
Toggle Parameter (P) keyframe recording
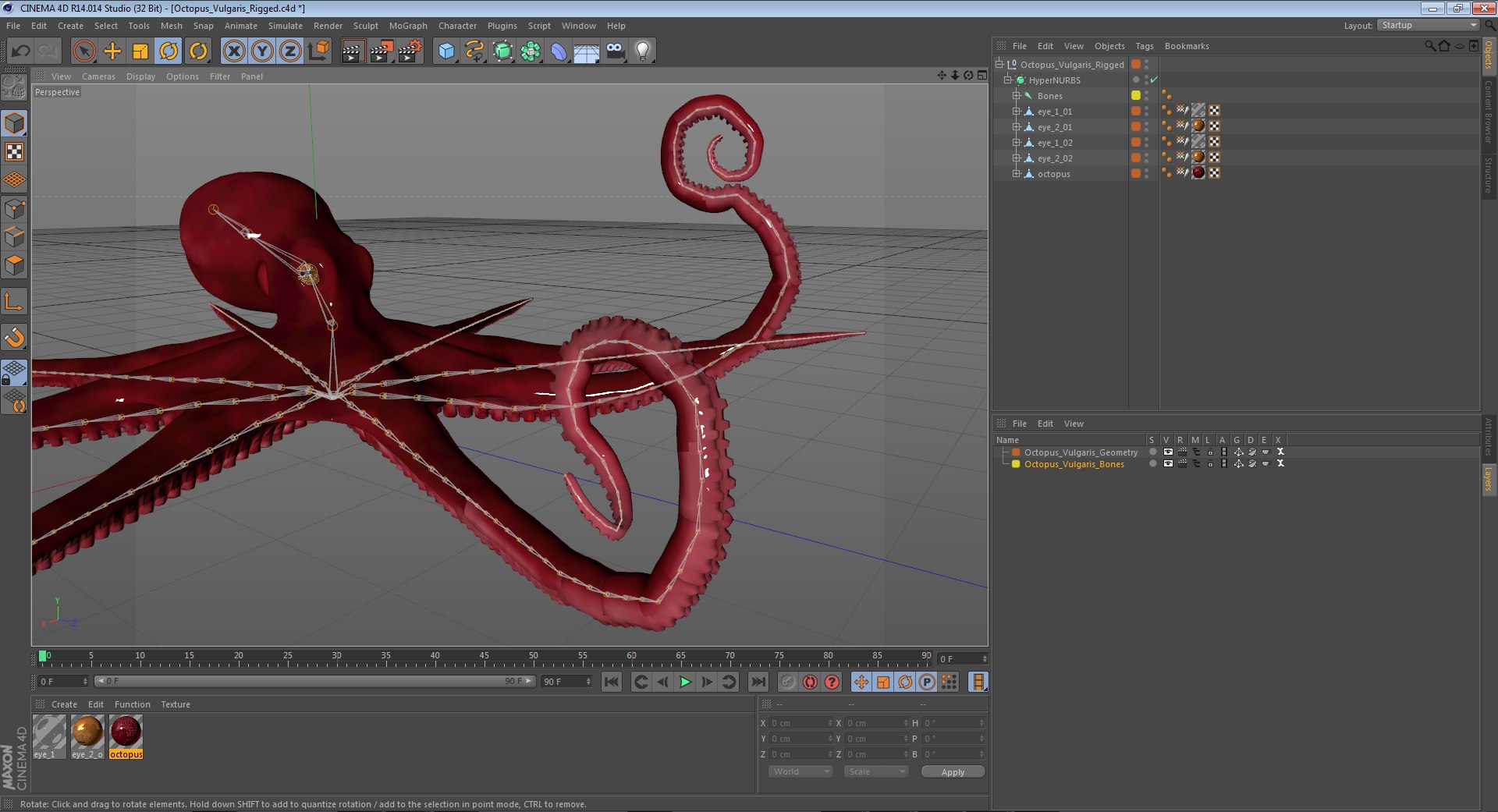927,682
